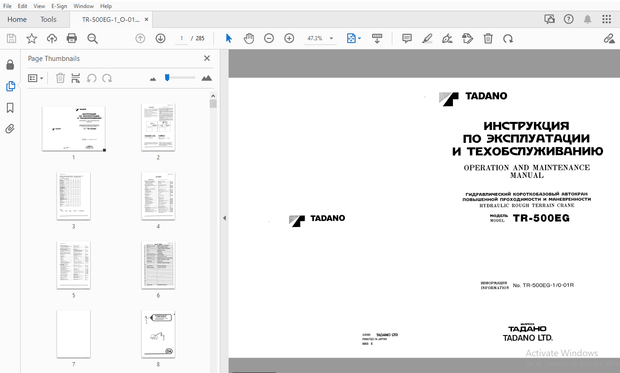The height and width of the screenshot is (373, 620).
Task: Reduce thumbnail size small mountain icon
Action: coord(153,79)
